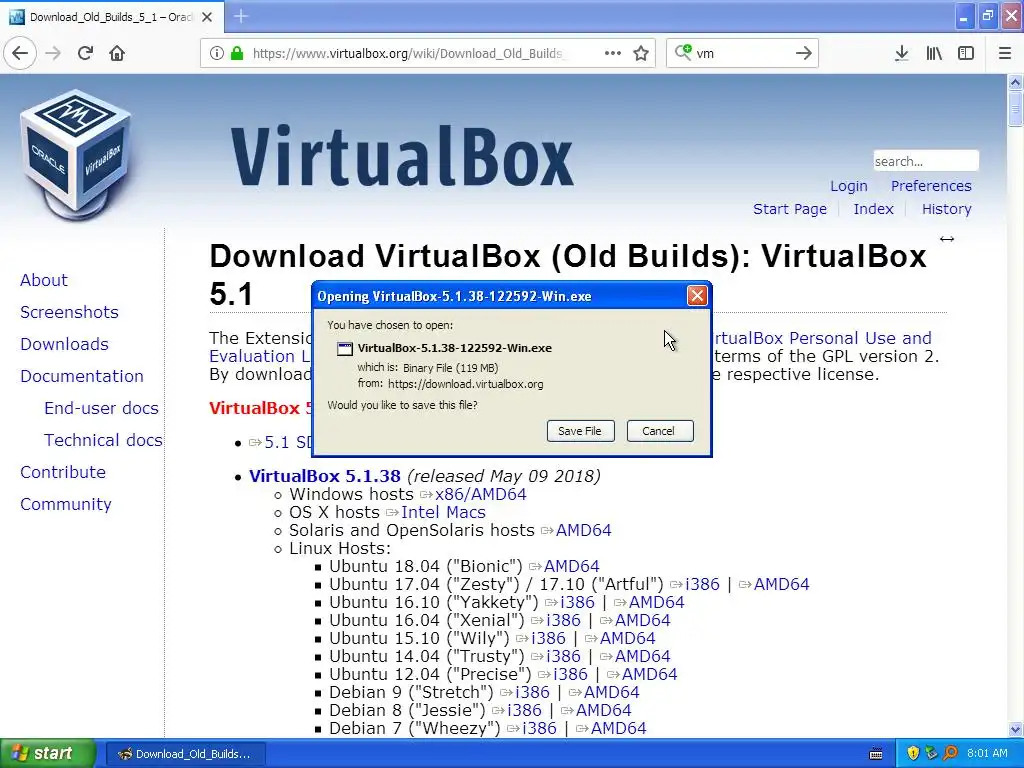Open Screenshots in the sidebar
Screen dimensions: 1024x768
(x=69, y=312)
